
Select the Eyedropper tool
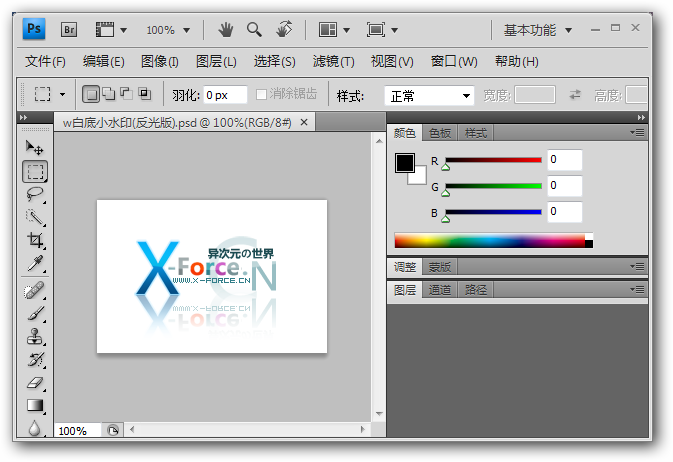point(35,263)
